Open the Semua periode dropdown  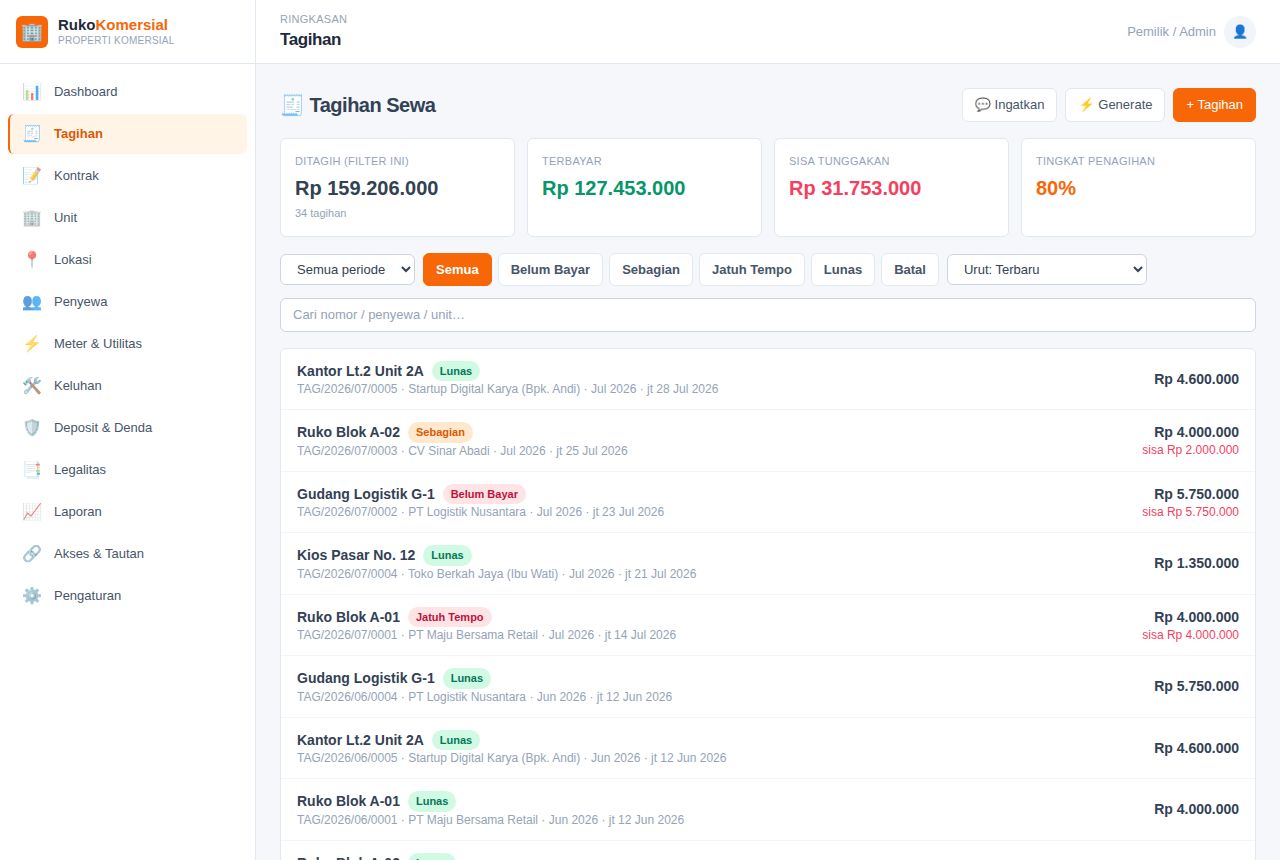(x=348, y=270)
